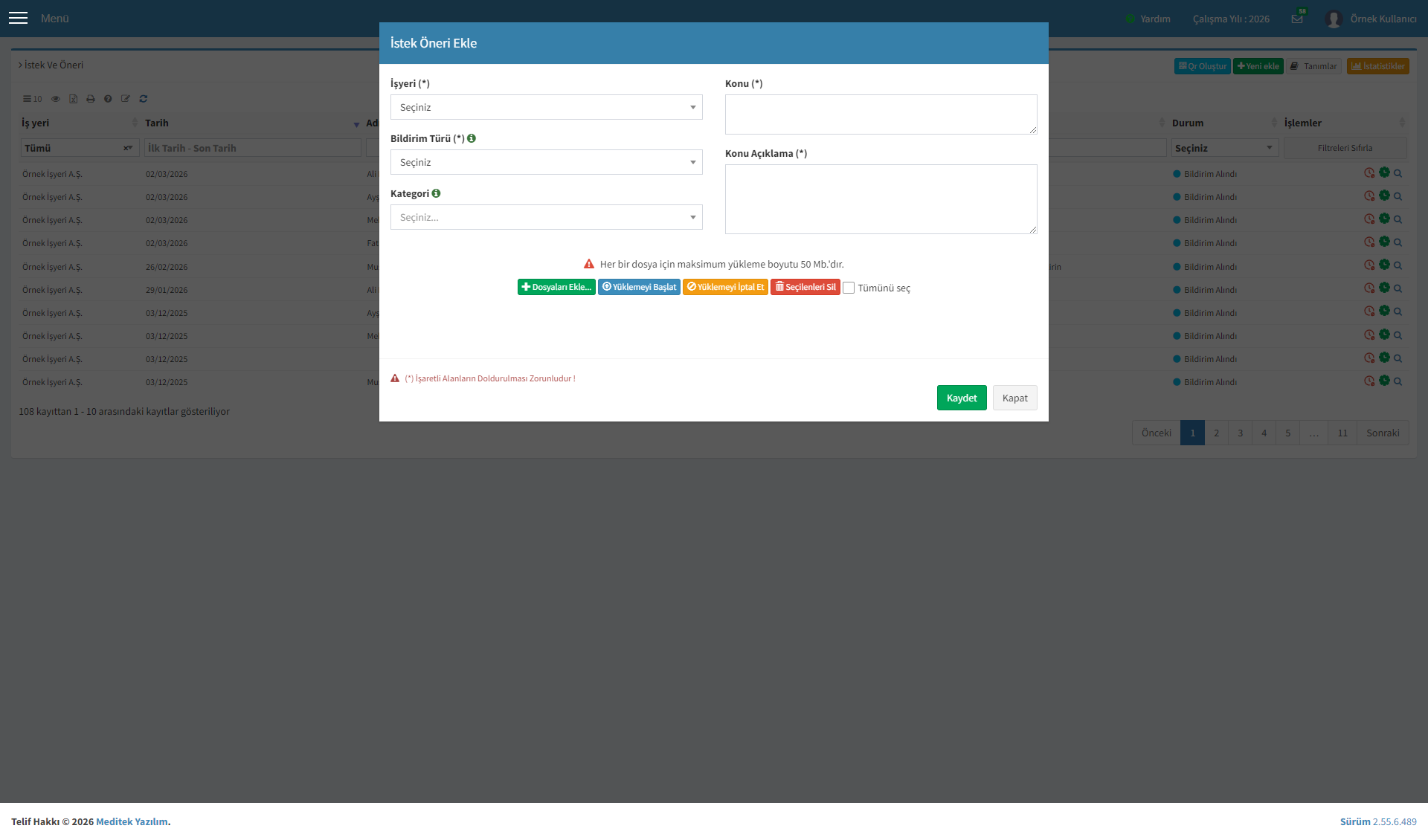Click the green gear icon in 26/02/2026 row
The height and width of the screenshot is (840, 1428).
(x=1384, y=265)
